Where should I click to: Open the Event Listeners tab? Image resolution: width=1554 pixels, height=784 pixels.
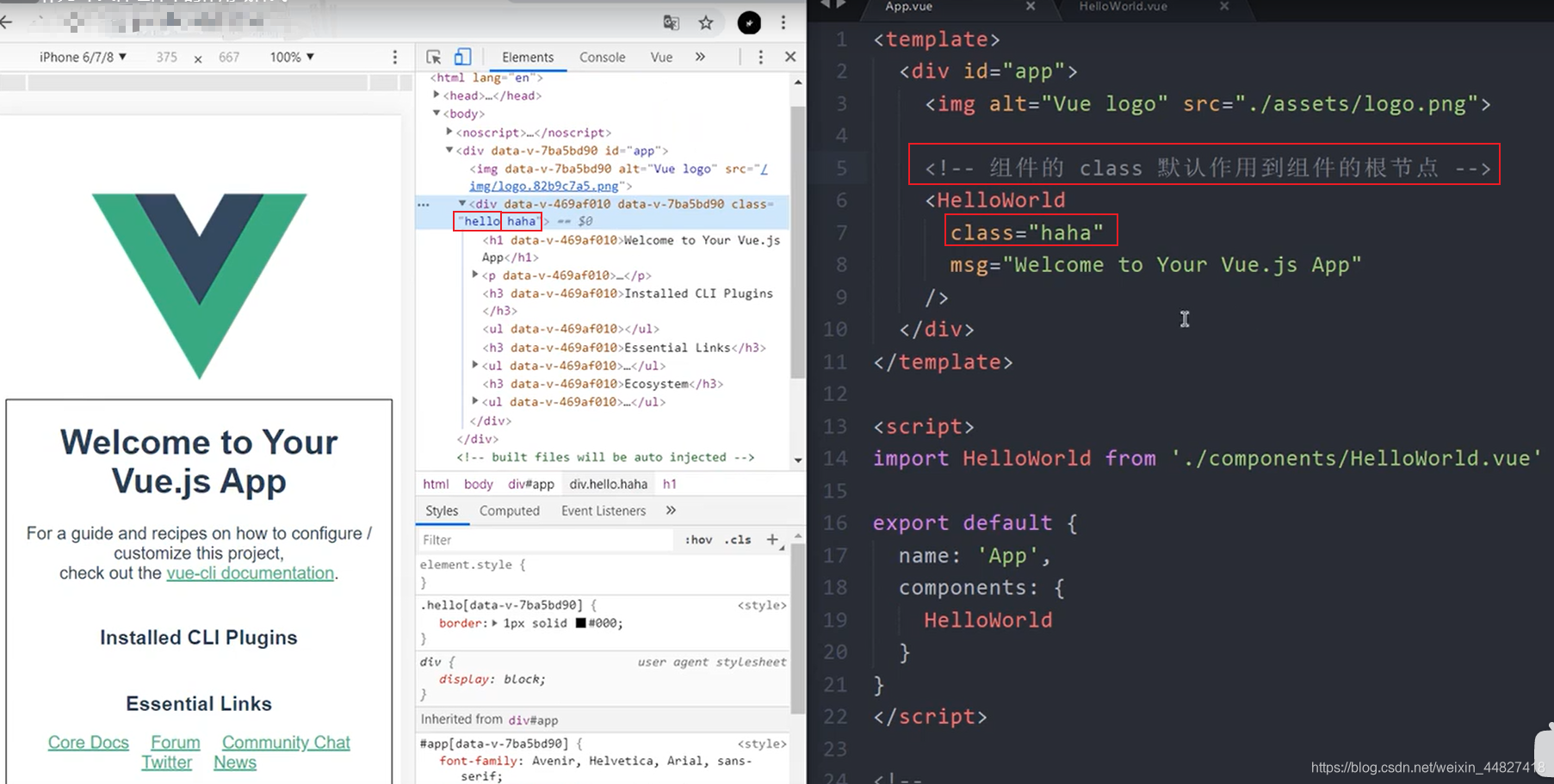(x=604, y=510)
